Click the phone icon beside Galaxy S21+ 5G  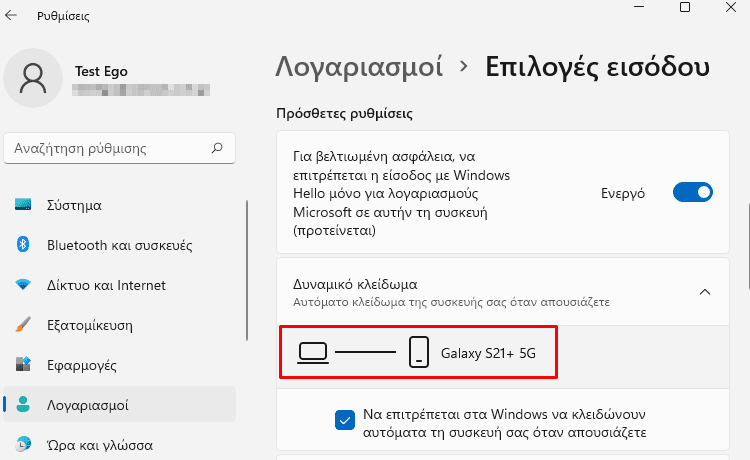coord(419,352)
